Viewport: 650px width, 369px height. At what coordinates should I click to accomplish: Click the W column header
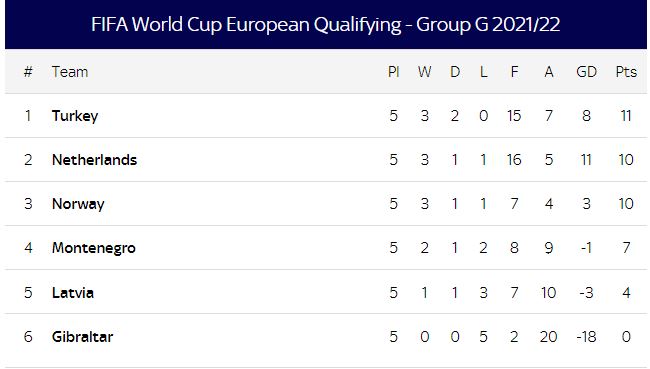424,72
